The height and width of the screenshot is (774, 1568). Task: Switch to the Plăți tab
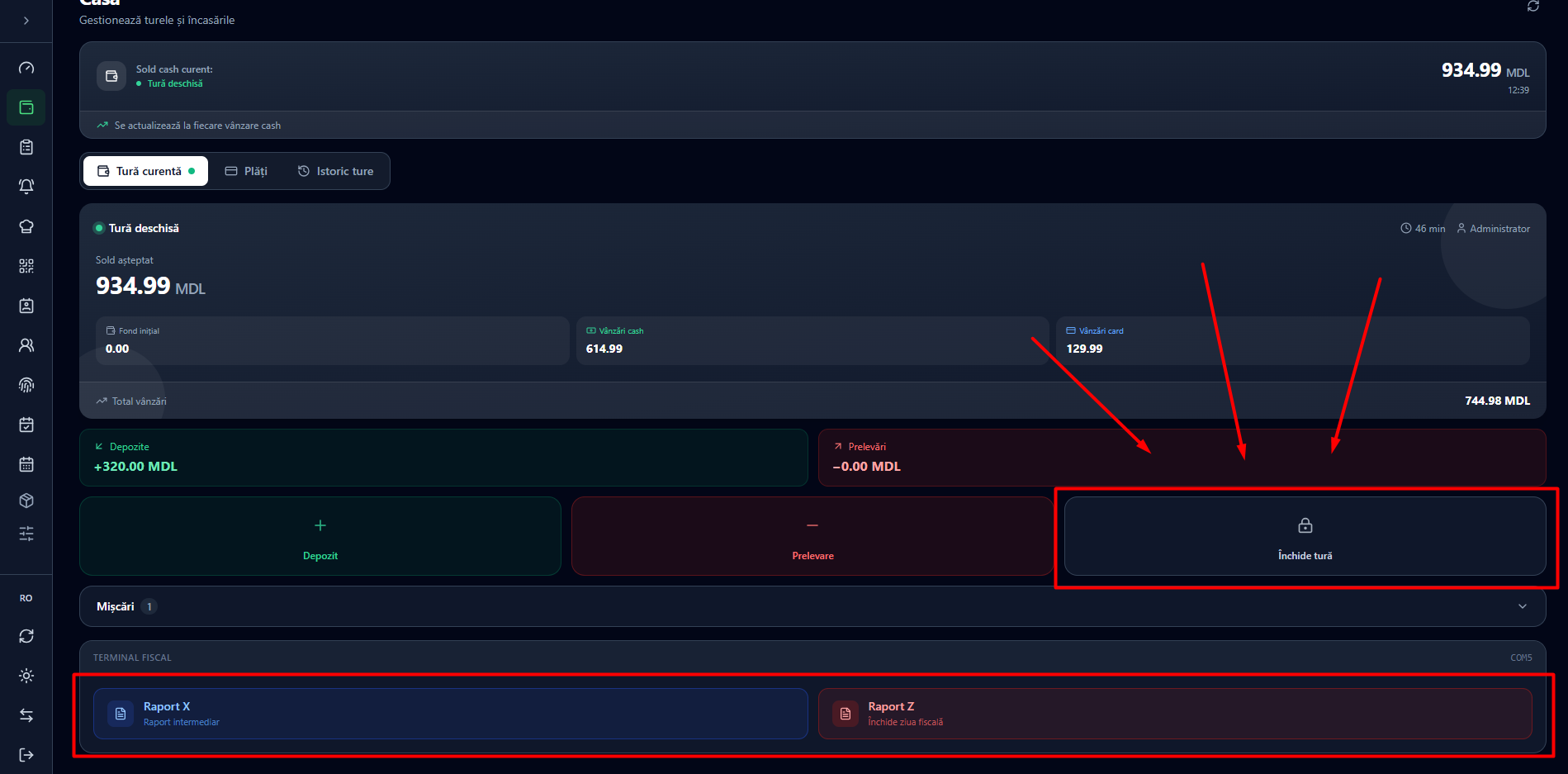(x=246, y=171)
